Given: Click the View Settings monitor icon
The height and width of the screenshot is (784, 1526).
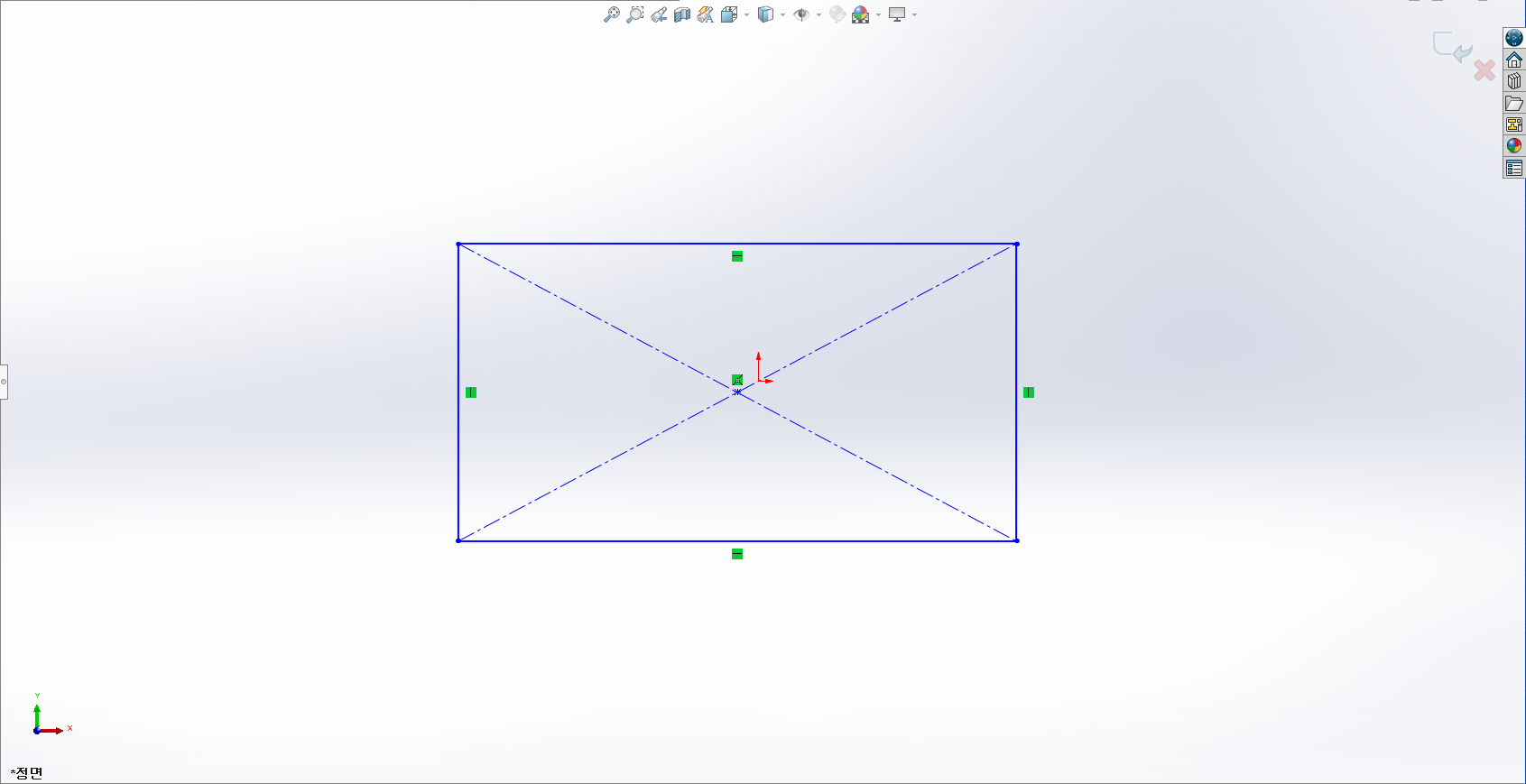Looking at the screenshot, I should pos(897,14).
